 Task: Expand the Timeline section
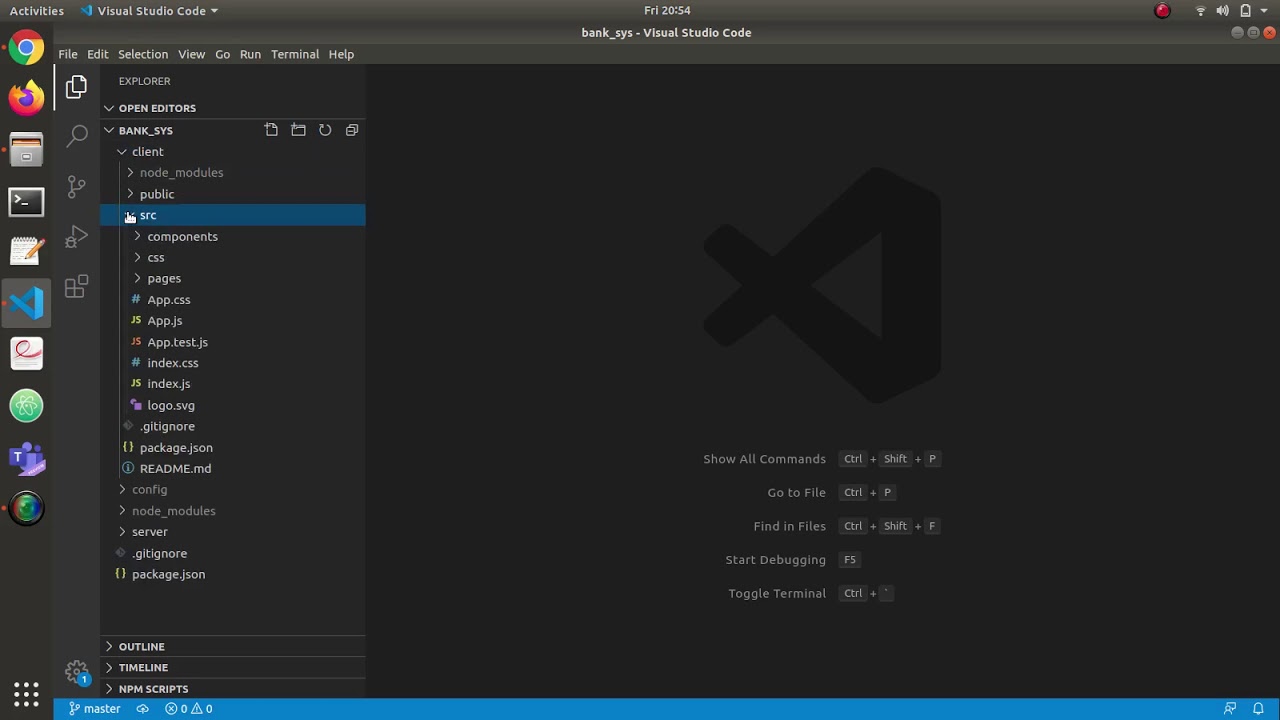coord(233,668)
